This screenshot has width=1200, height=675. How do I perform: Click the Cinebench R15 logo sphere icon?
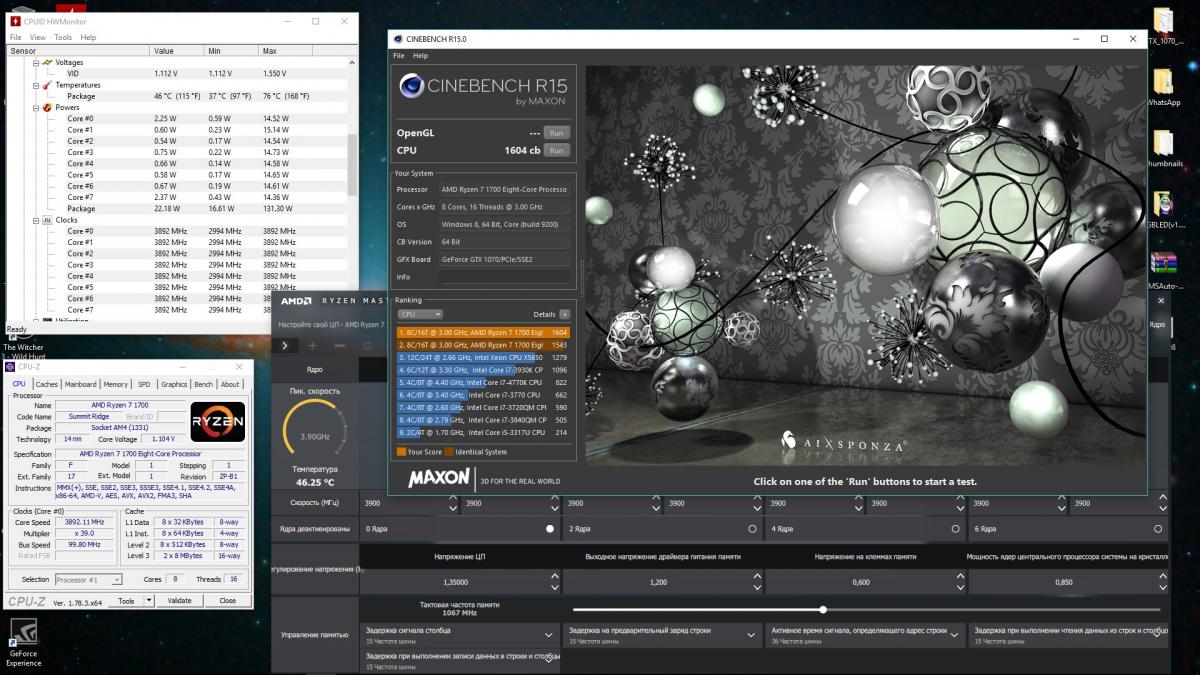point(411,87)
